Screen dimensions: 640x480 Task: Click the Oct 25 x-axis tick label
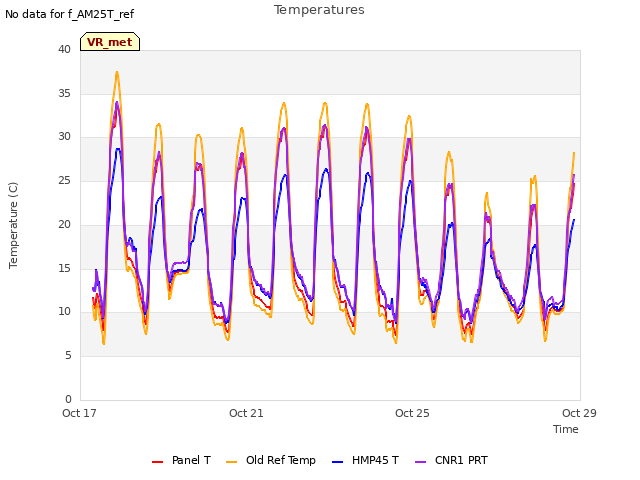(412, 413)
